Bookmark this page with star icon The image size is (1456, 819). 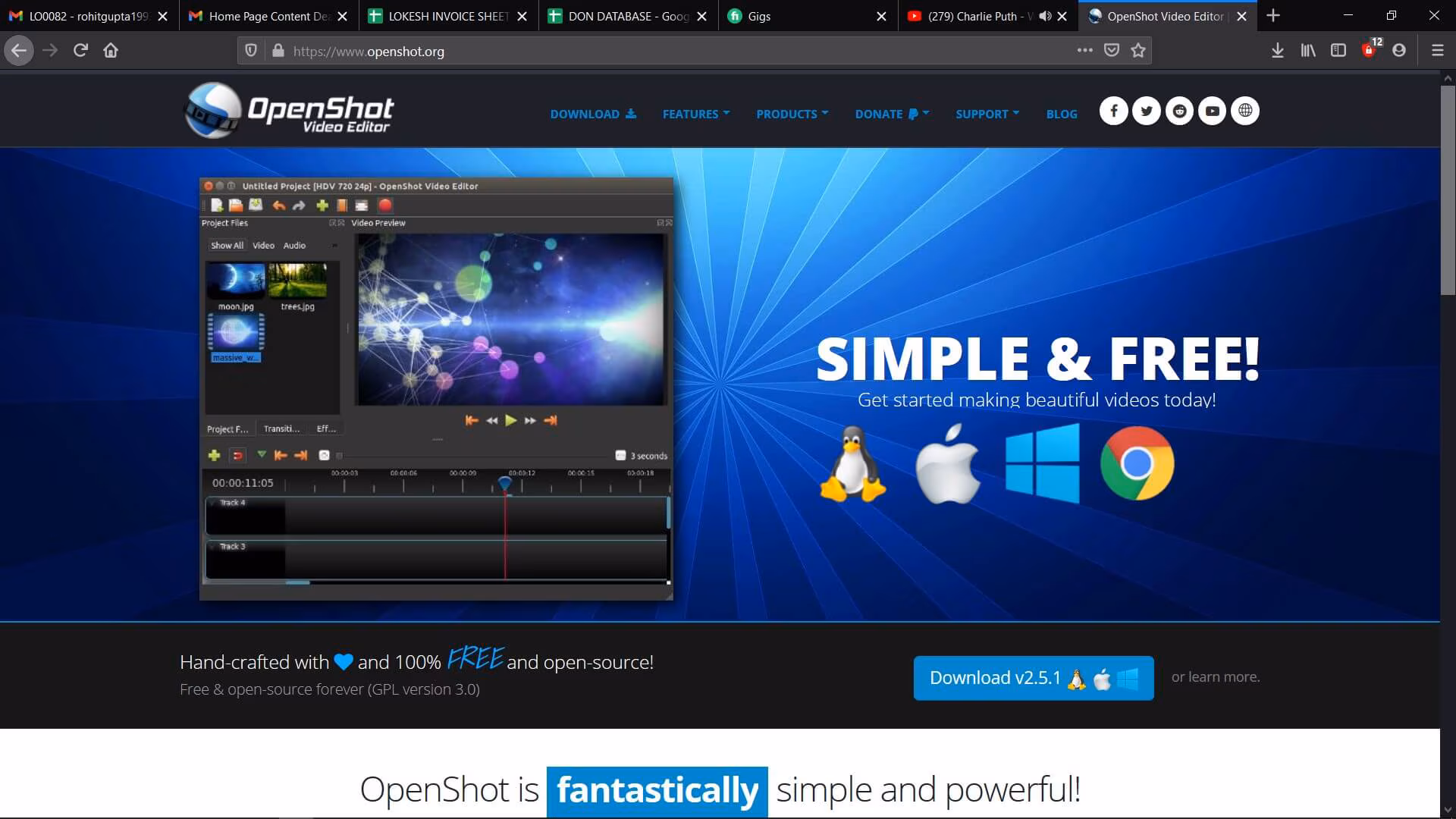click(x=1137, y=51)
